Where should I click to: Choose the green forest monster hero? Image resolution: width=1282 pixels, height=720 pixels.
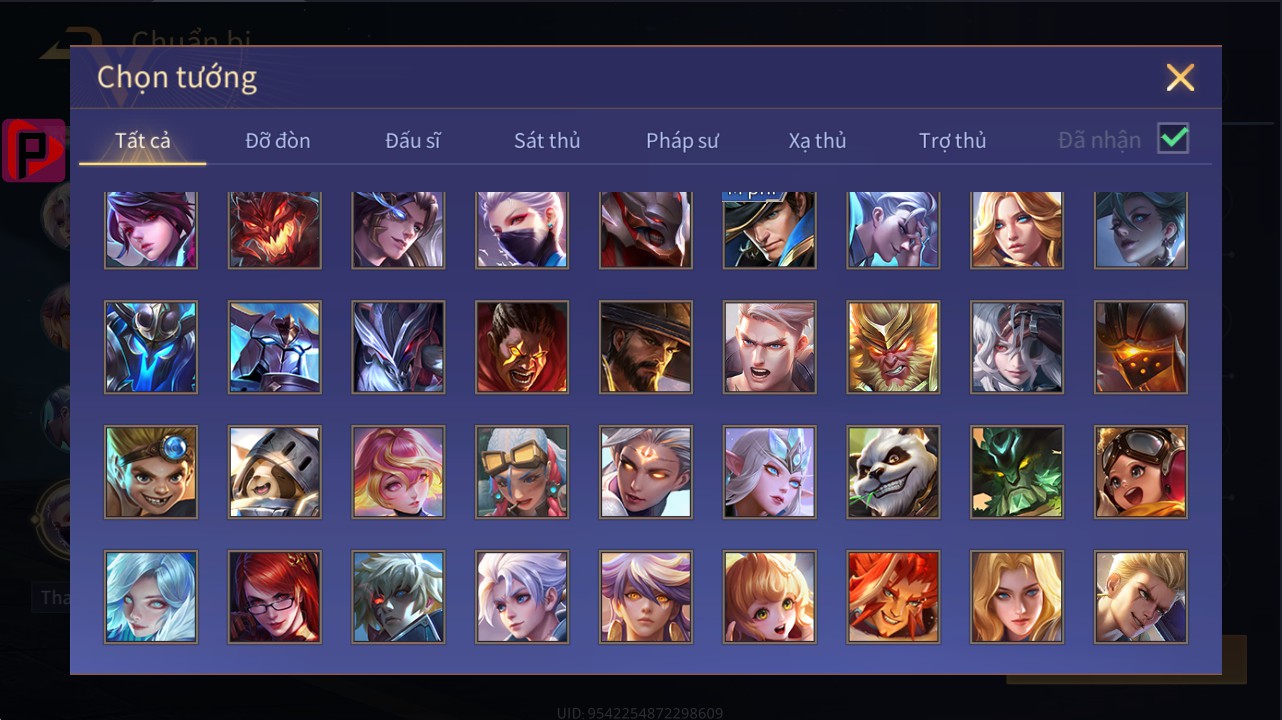click(x=1017, y=472)
